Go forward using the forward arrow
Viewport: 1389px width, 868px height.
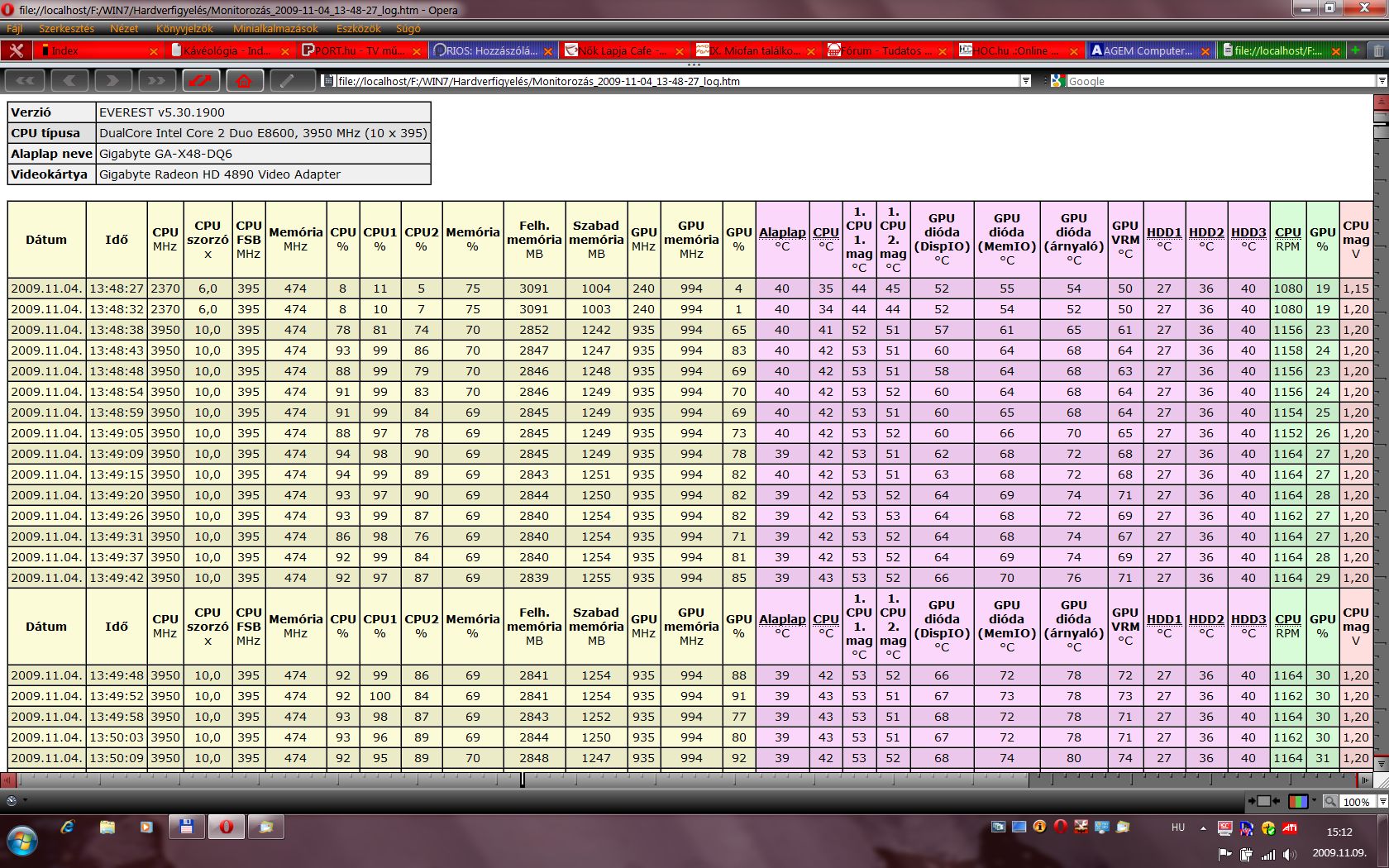click(x=112, y=81)
